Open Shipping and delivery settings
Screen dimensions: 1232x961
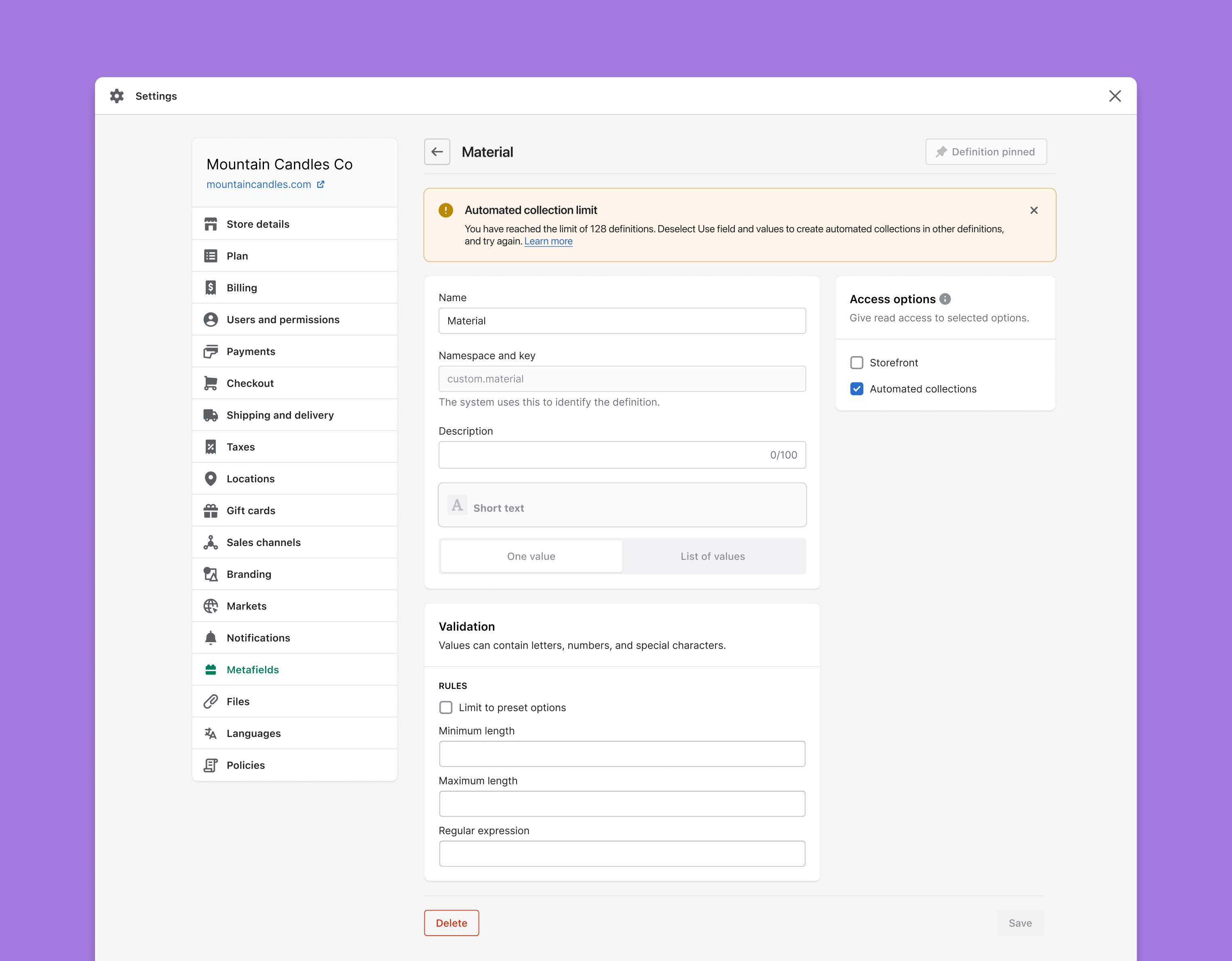pyautogui.click(x=295, y=415)
